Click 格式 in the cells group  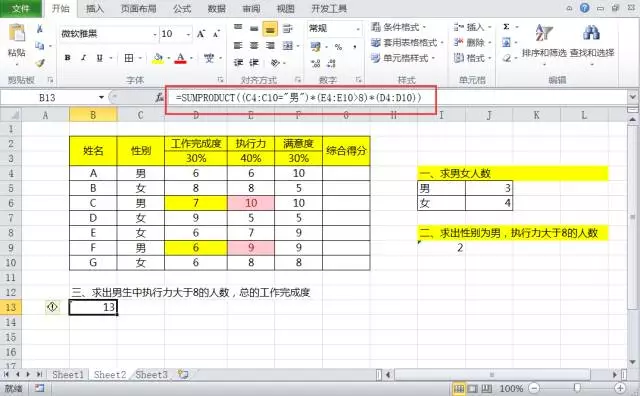(472, 58)
